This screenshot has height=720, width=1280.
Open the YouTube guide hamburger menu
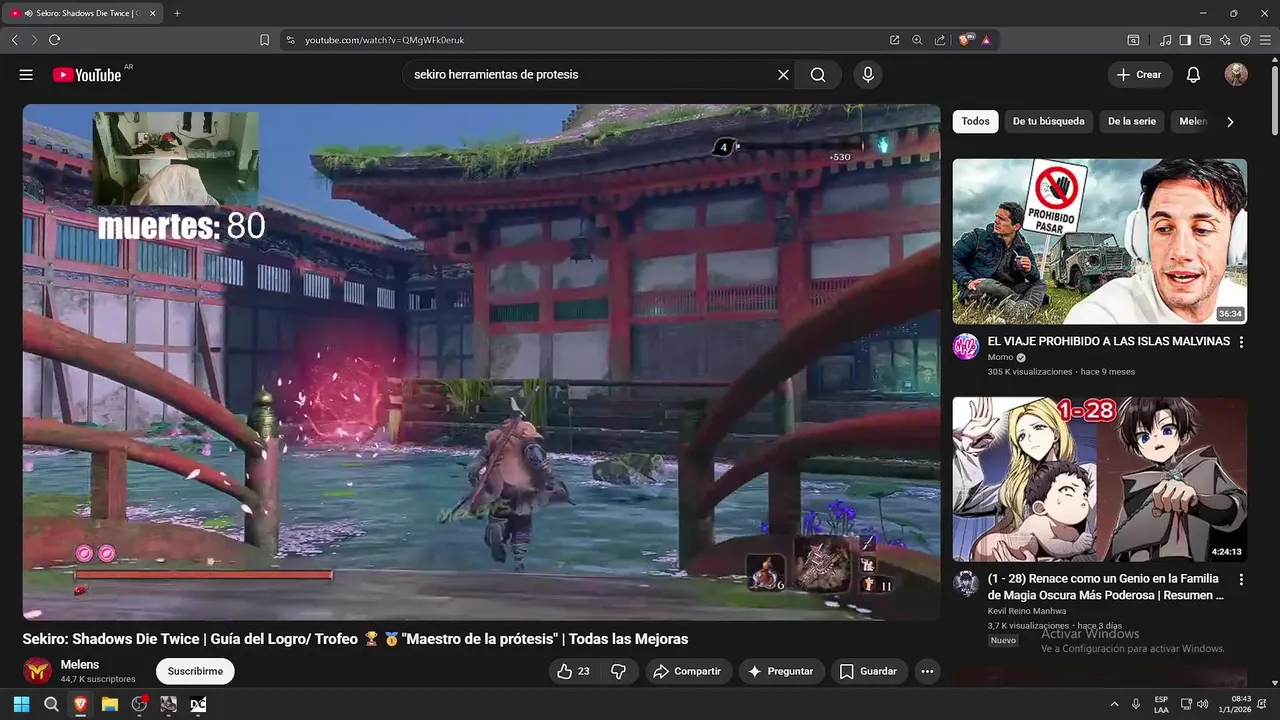pos(26,75)
